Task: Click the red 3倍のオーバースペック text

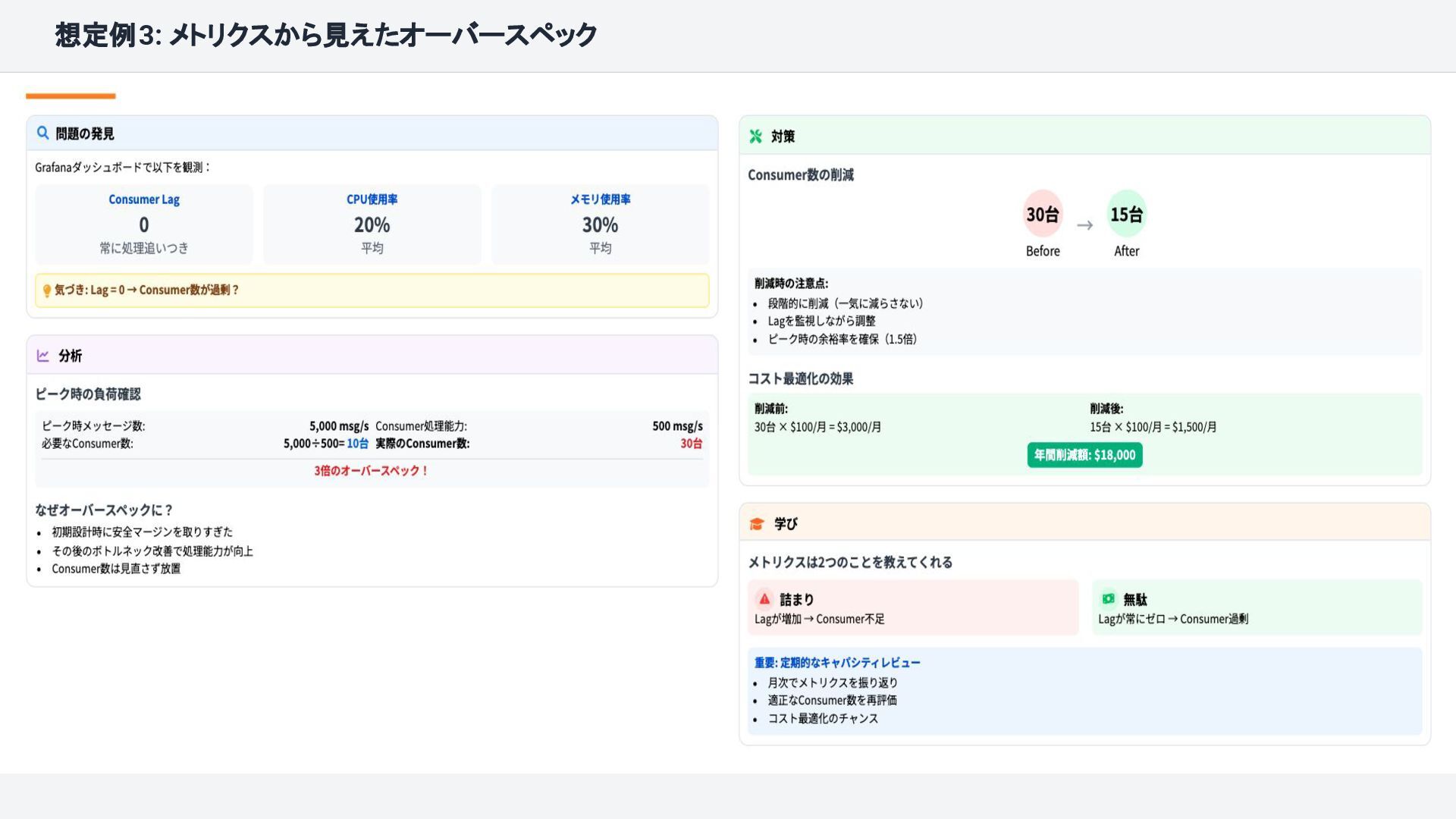Action: [x=372, y=471]
